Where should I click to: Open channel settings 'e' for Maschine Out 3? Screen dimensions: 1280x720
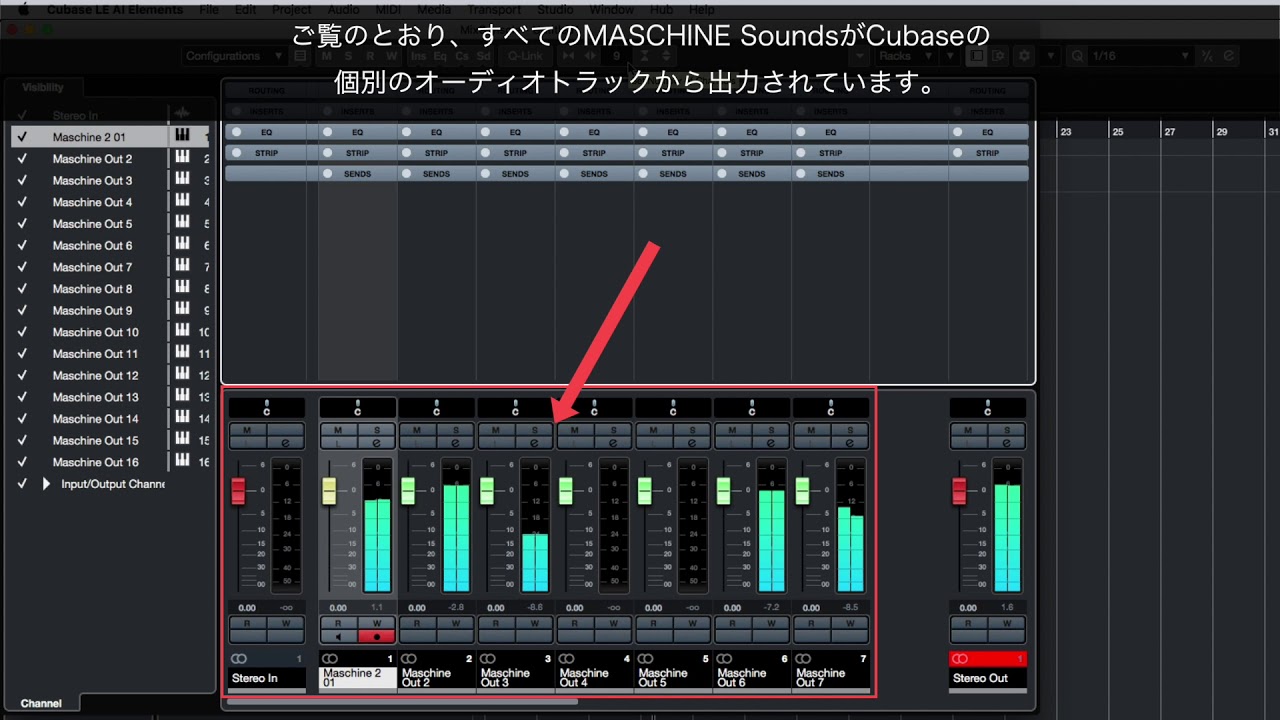tap(534, 442)
